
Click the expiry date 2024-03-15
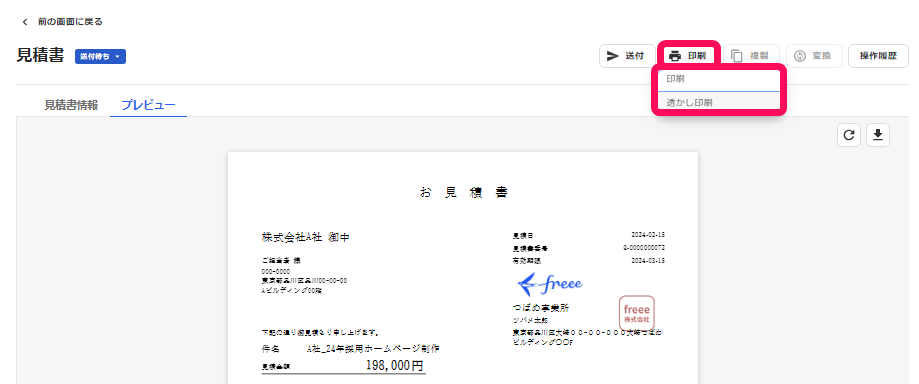(x=648, y=260)
